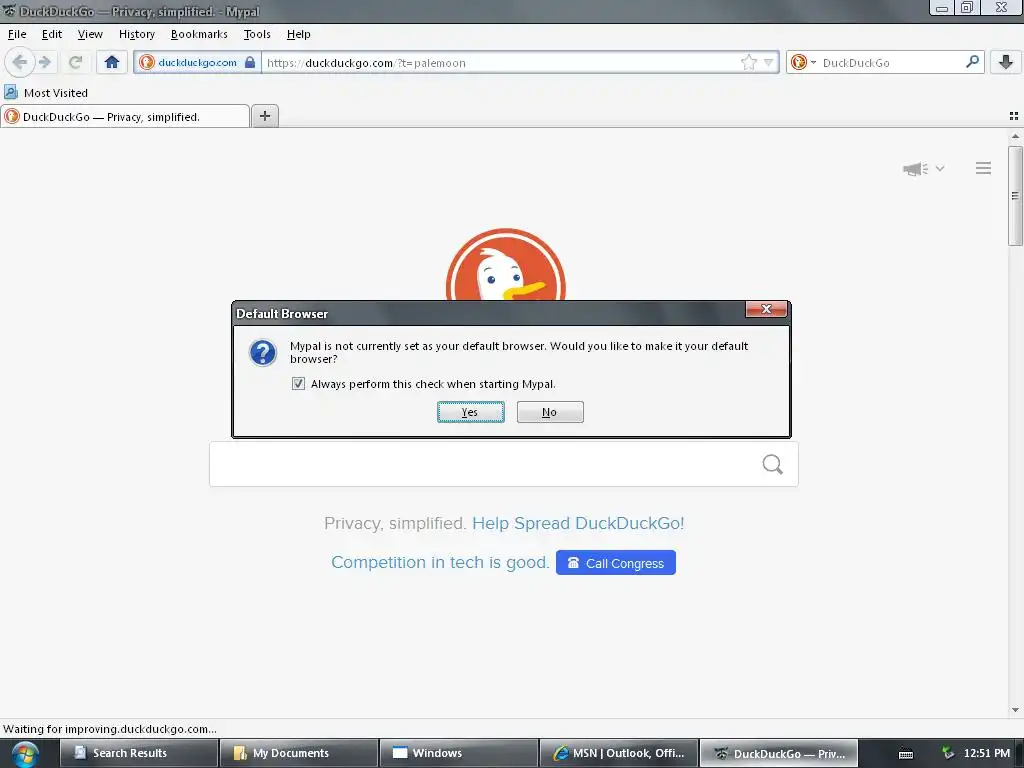Click vertical scrollbar up arrow

[1015, 136]
